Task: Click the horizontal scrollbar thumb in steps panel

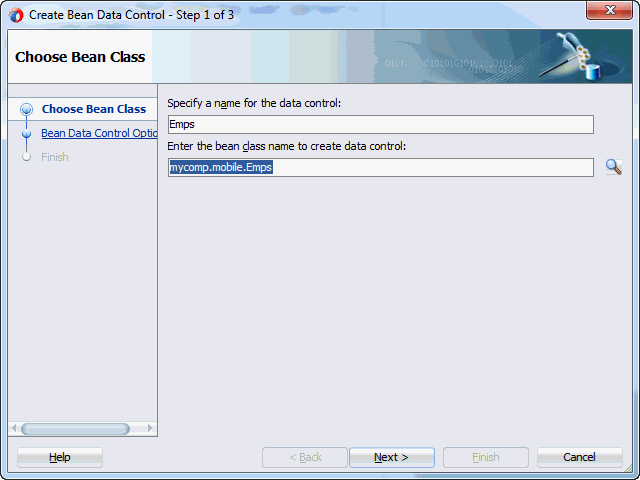Action: pyautogui.click(x=76, y=429)
